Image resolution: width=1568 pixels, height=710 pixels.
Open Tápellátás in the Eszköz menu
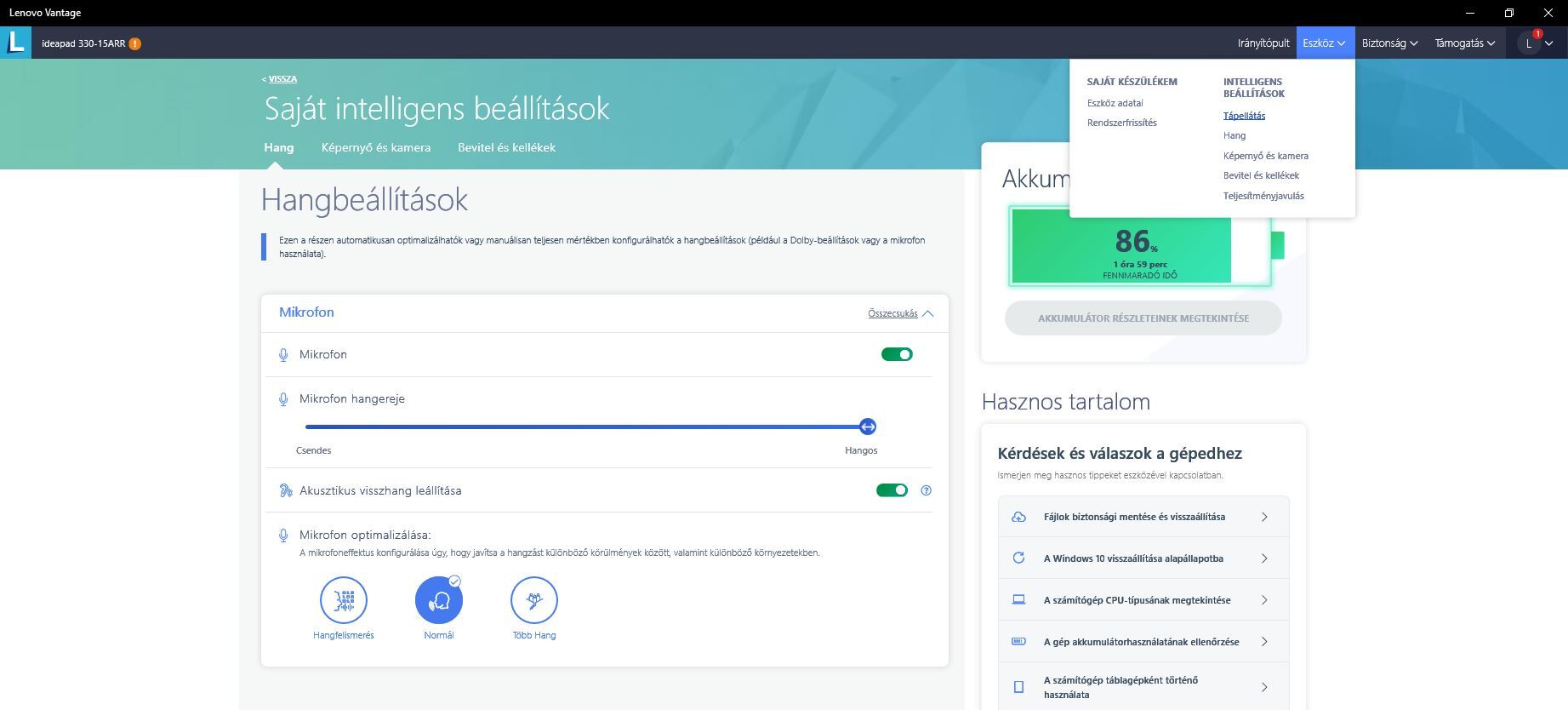coord(1244,116)
